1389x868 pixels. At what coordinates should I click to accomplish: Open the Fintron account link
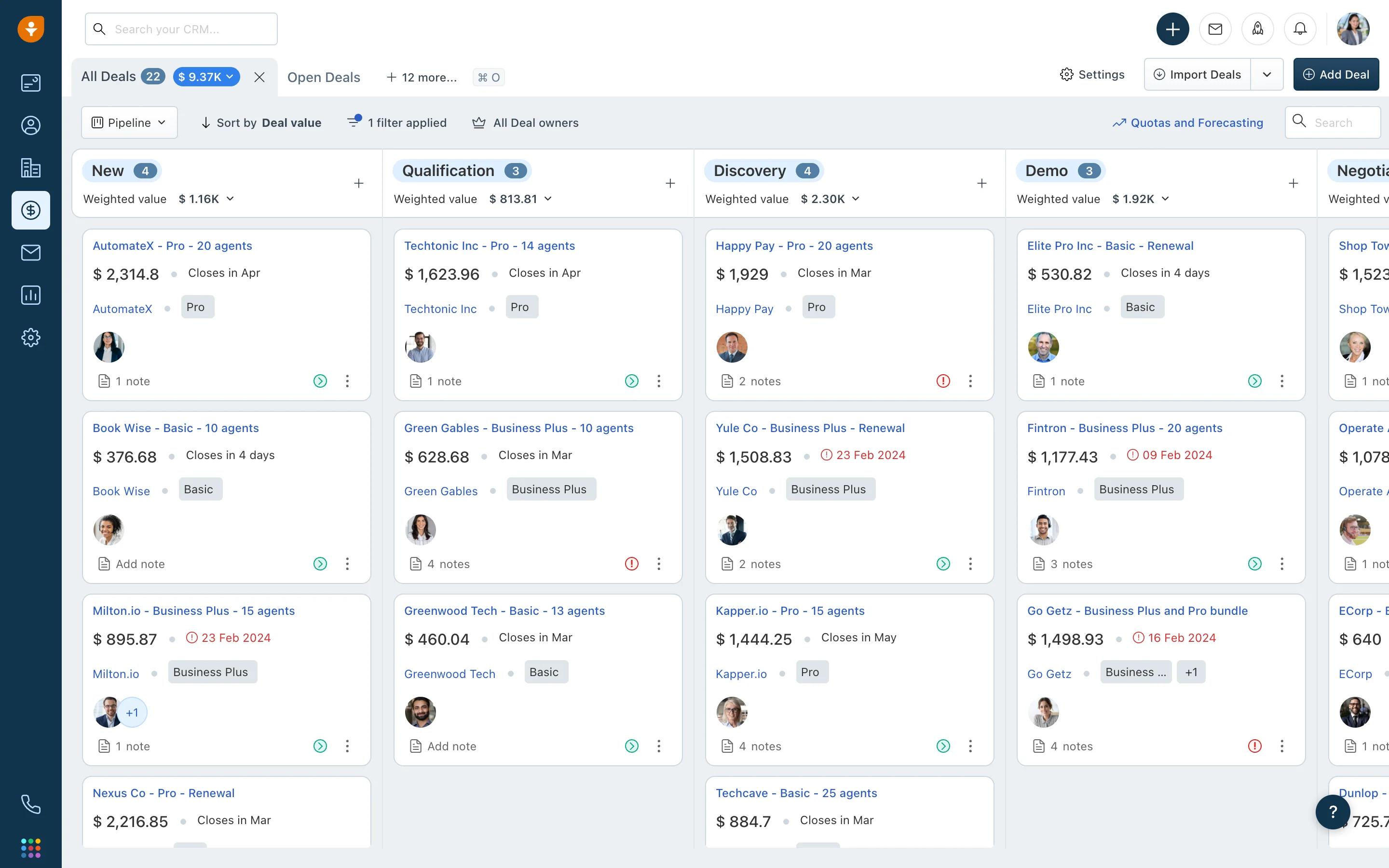coord(1046,491)
